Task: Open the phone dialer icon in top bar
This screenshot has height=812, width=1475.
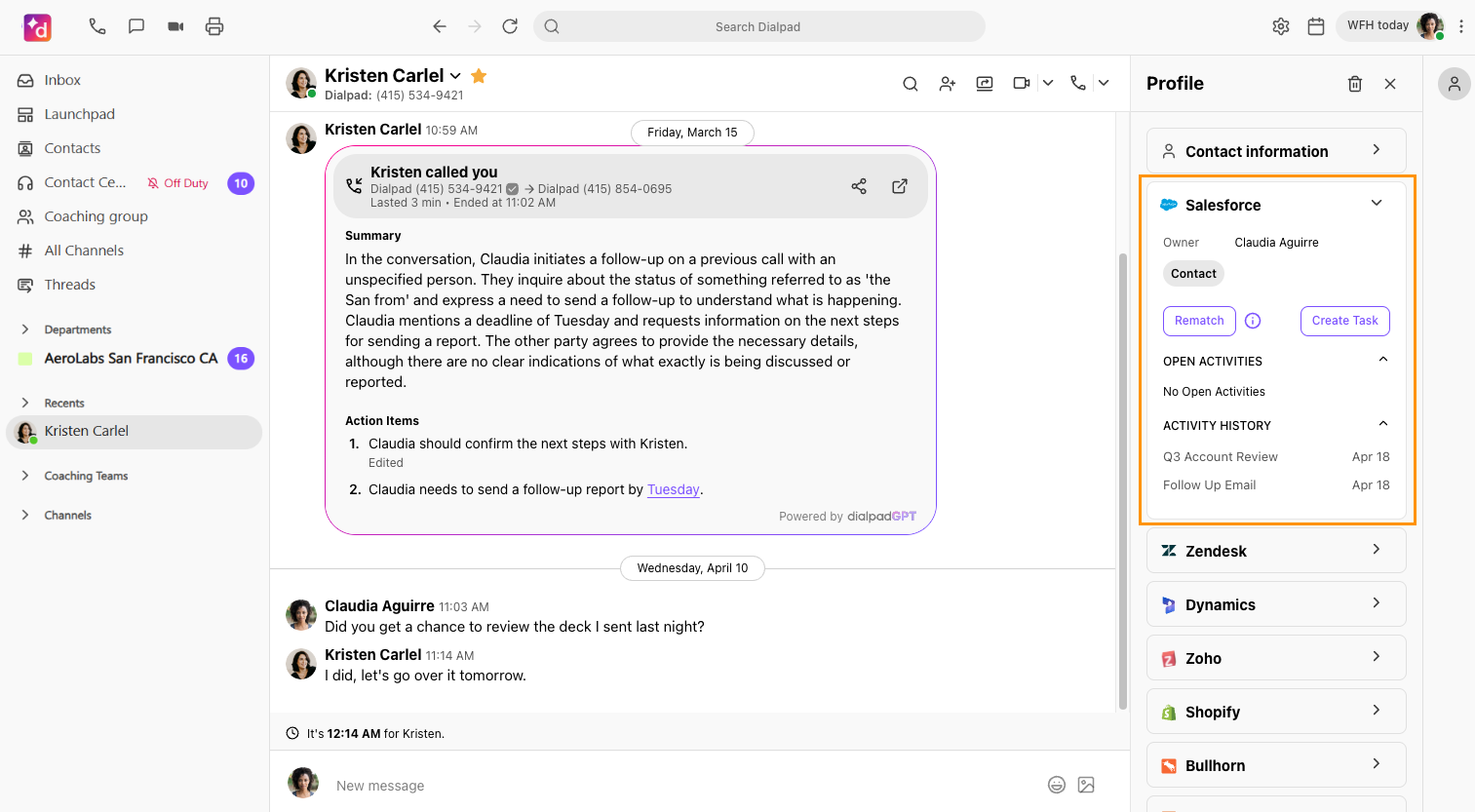Action: pos(97,26)
